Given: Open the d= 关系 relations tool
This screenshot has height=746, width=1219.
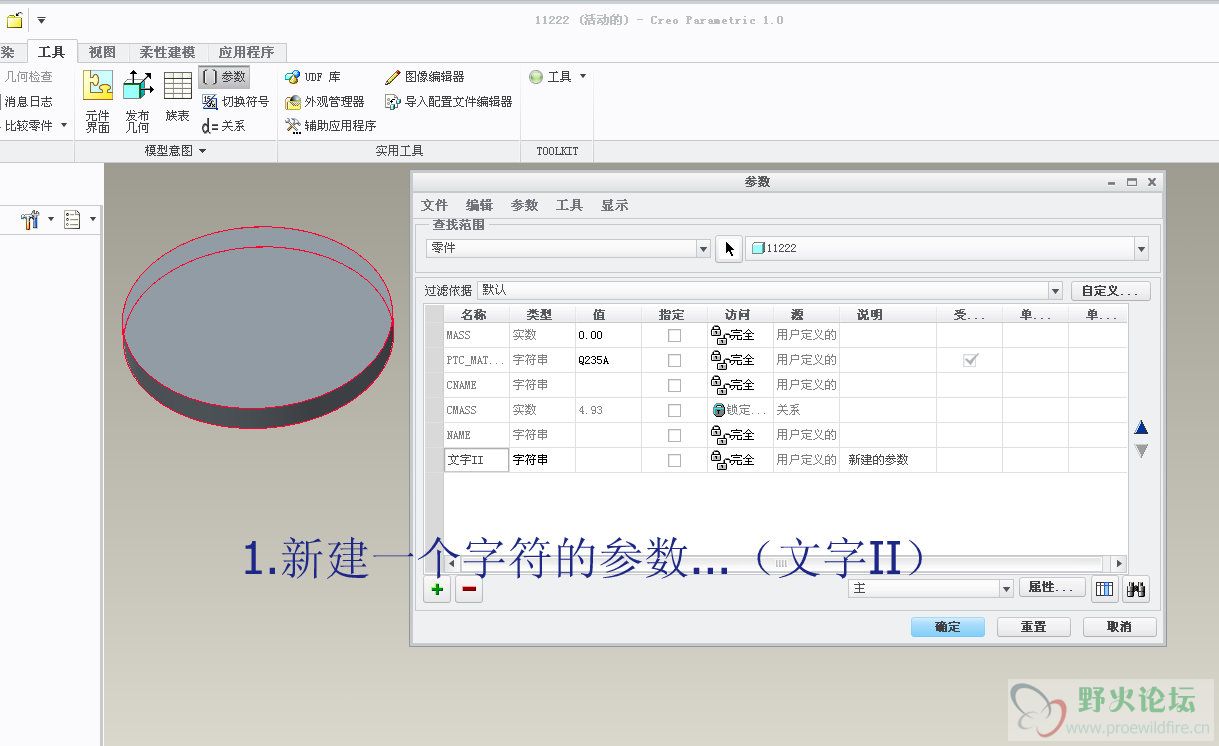Looking at the screenshot, I should tap(224, 126).
